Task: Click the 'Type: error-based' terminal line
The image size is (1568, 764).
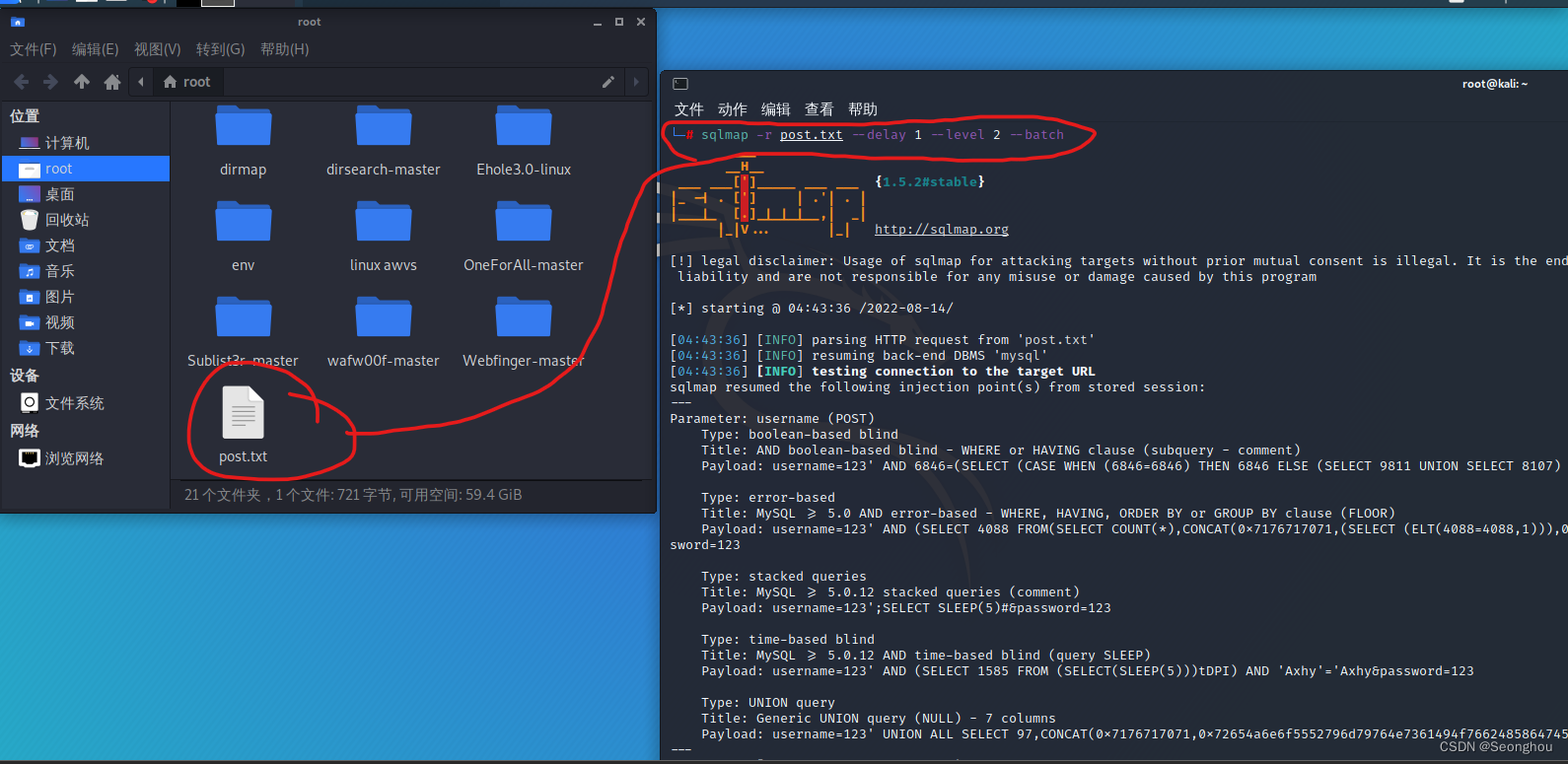Action: tap(768, 498)
